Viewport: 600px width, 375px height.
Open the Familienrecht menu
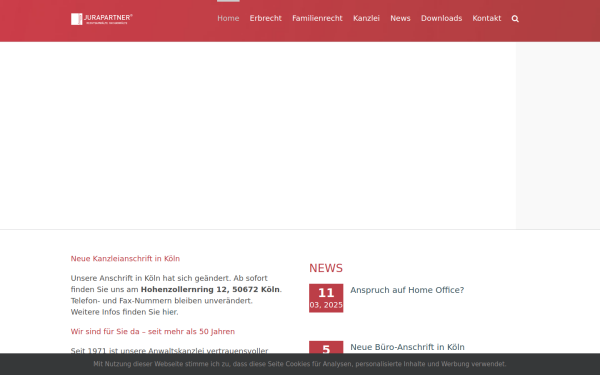click(317, 18)
